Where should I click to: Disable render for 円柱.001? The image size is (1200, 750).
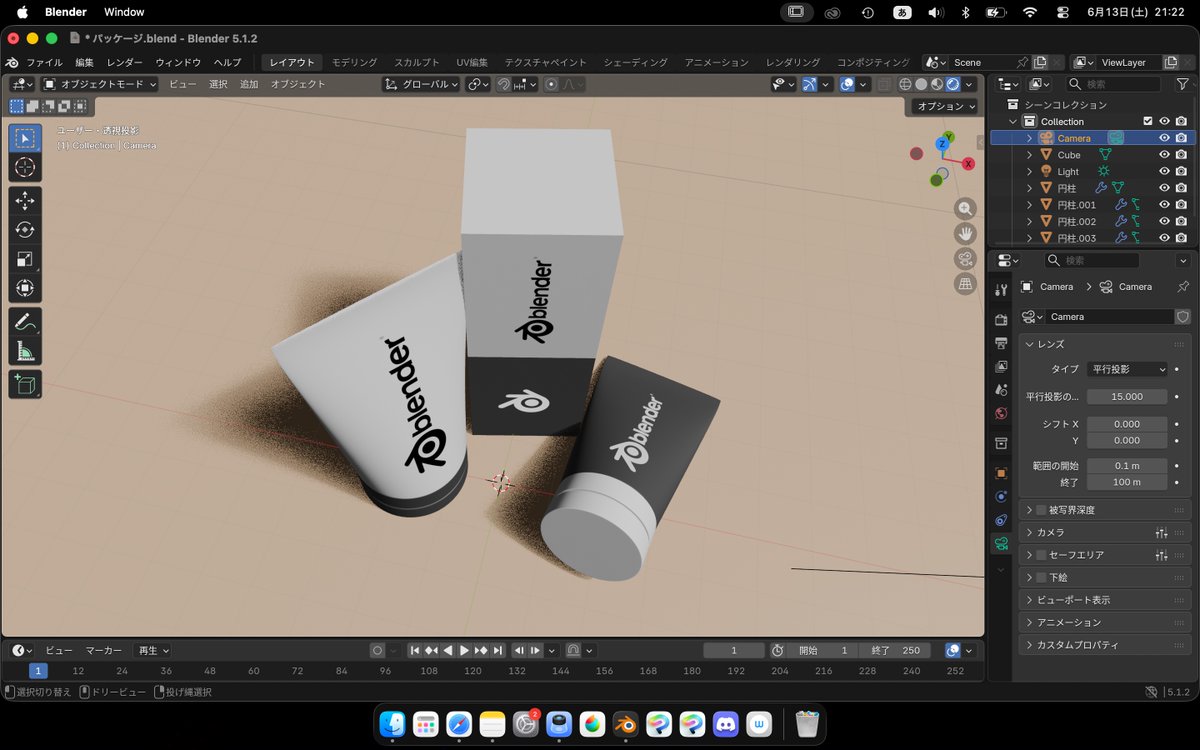pos(1181,205)
